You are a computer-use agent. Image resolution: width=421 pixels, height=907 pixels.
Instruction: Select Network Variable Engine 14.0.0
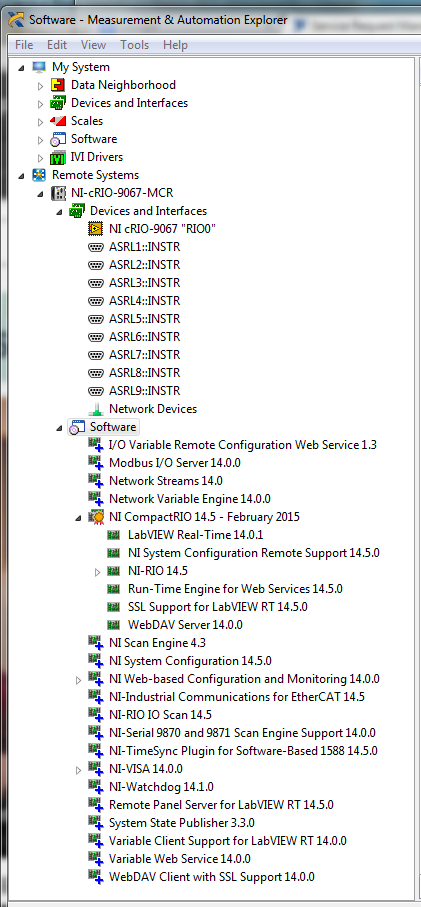[x=190, y=499]
